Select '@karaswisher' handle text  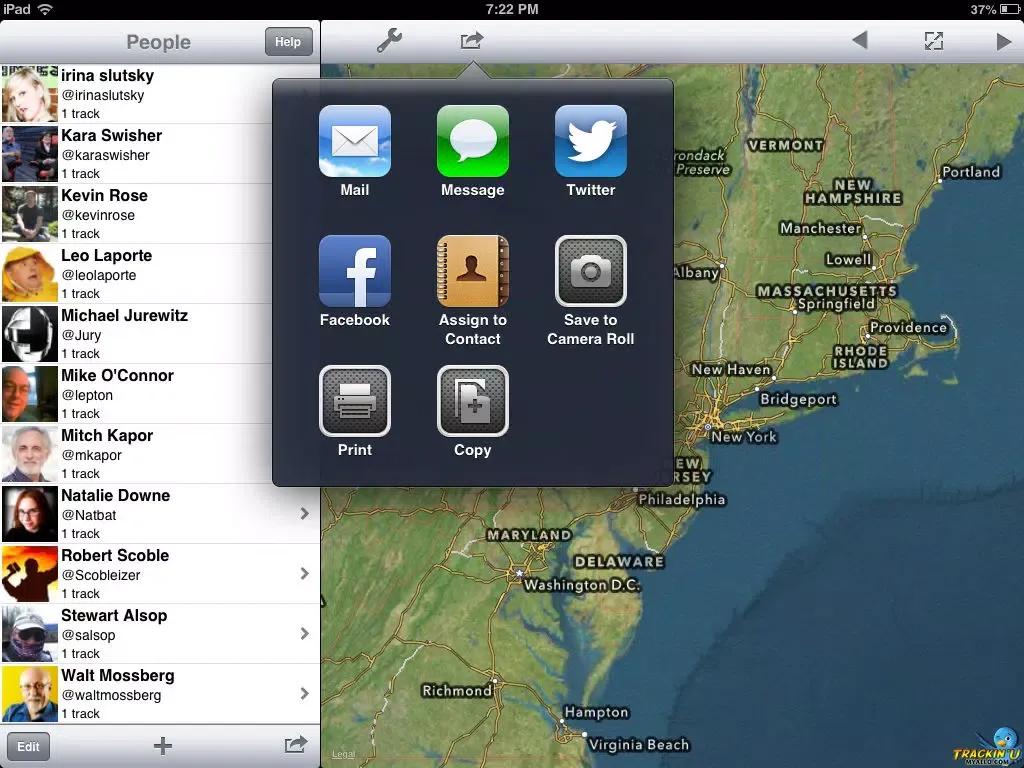click(x=106, y=155)
